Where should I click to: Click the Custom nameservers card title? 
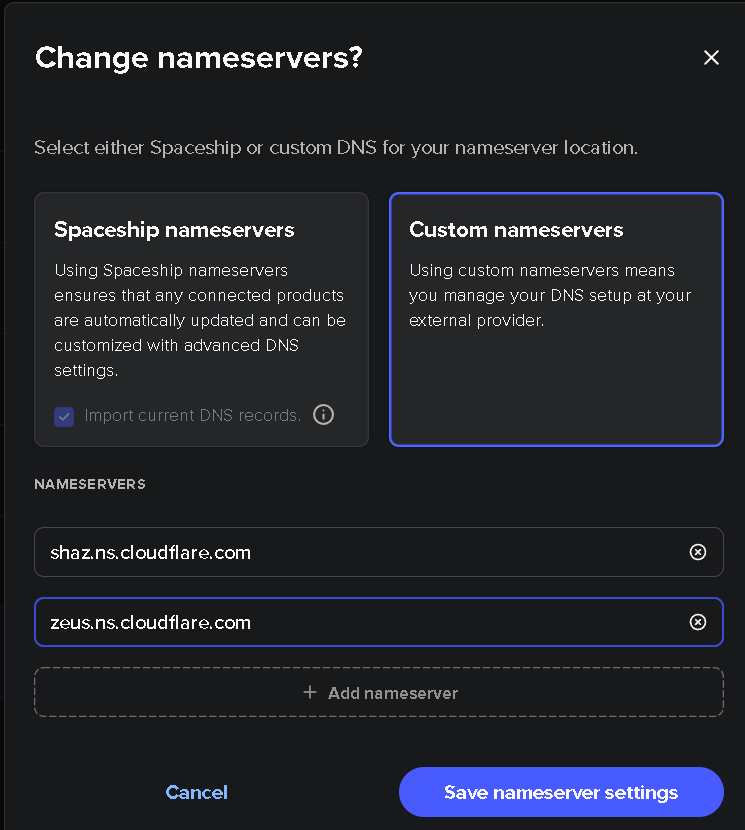(x=516, y=230)
